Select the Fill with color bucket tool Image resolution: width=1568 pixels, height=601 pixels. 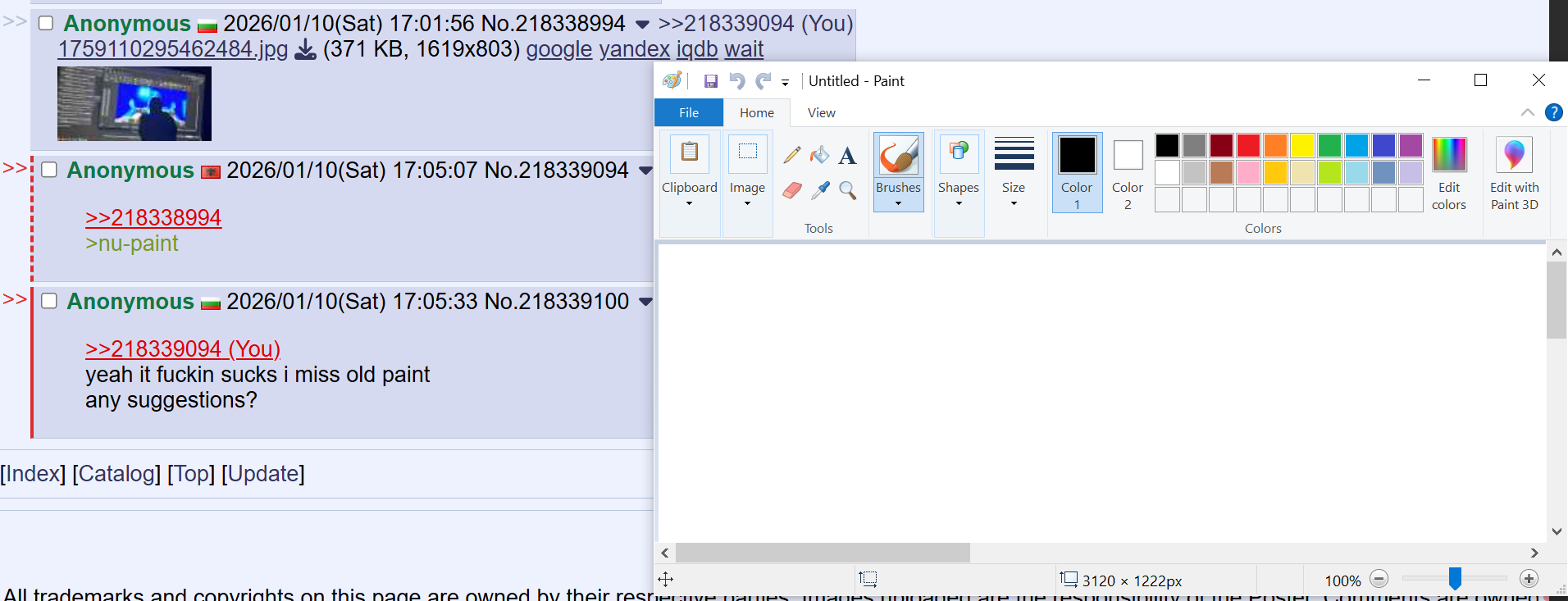click(819, 155)
